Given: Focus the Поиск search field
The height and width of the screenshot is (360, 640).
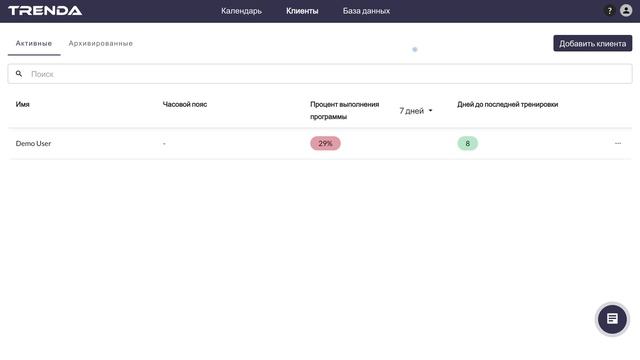Looking at the screenshot, I should coord(320,74).
